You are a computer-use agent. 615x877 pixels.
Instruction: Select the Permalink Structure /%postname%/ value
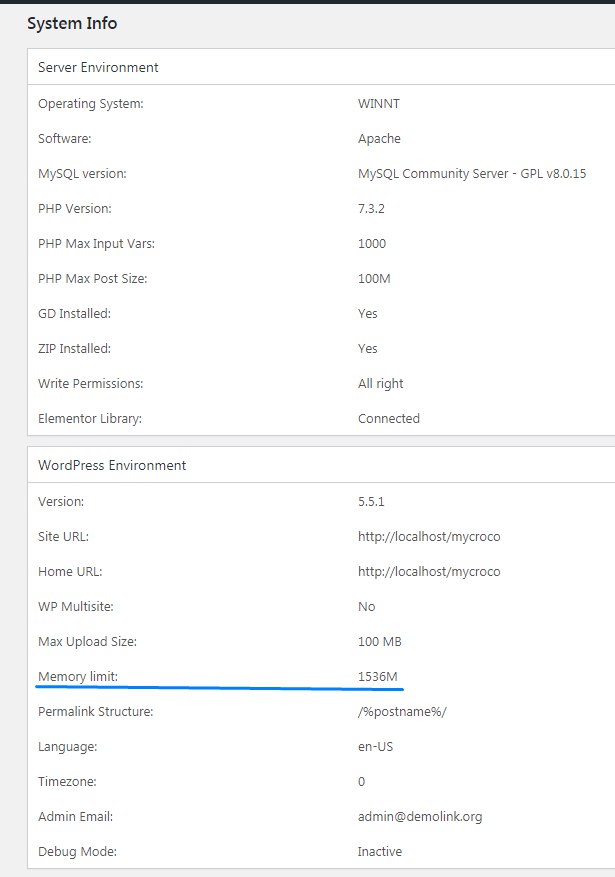(402, 712)
